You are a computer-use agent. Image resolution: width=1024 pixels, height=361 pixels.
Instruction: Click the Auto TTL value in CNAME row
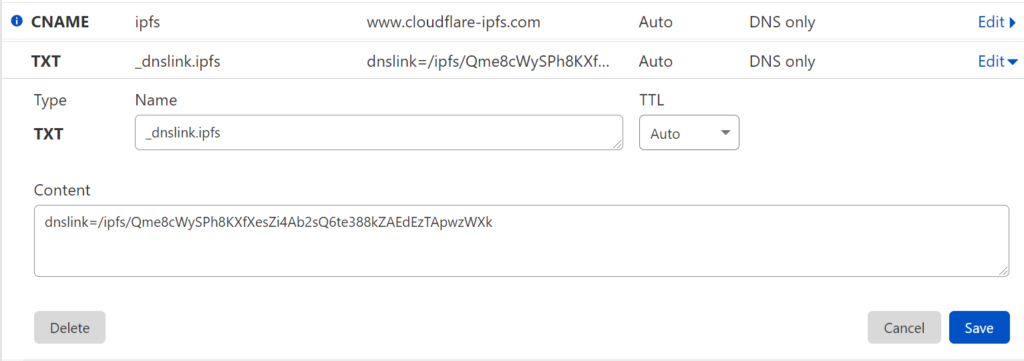(656, 22)
